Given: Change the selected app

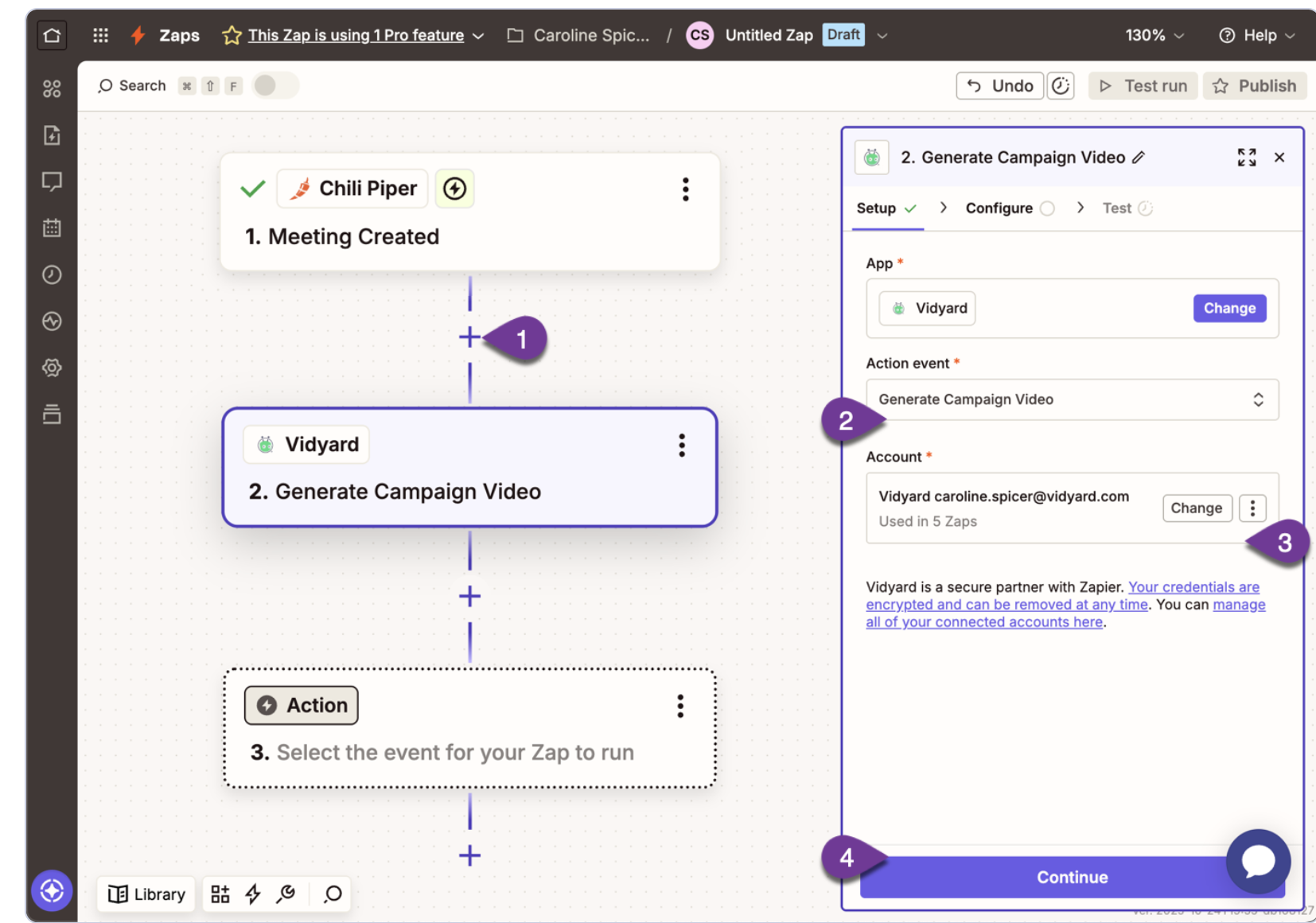Looking at the screenshot, I should coord(1229,309).
